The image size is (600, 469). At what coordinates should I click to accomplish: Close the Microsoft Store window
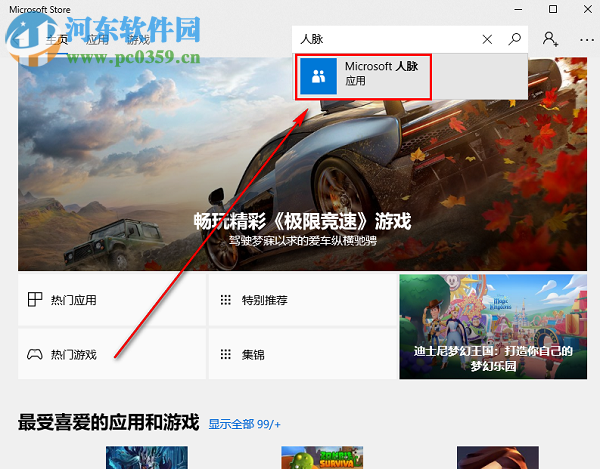(588, 9)
